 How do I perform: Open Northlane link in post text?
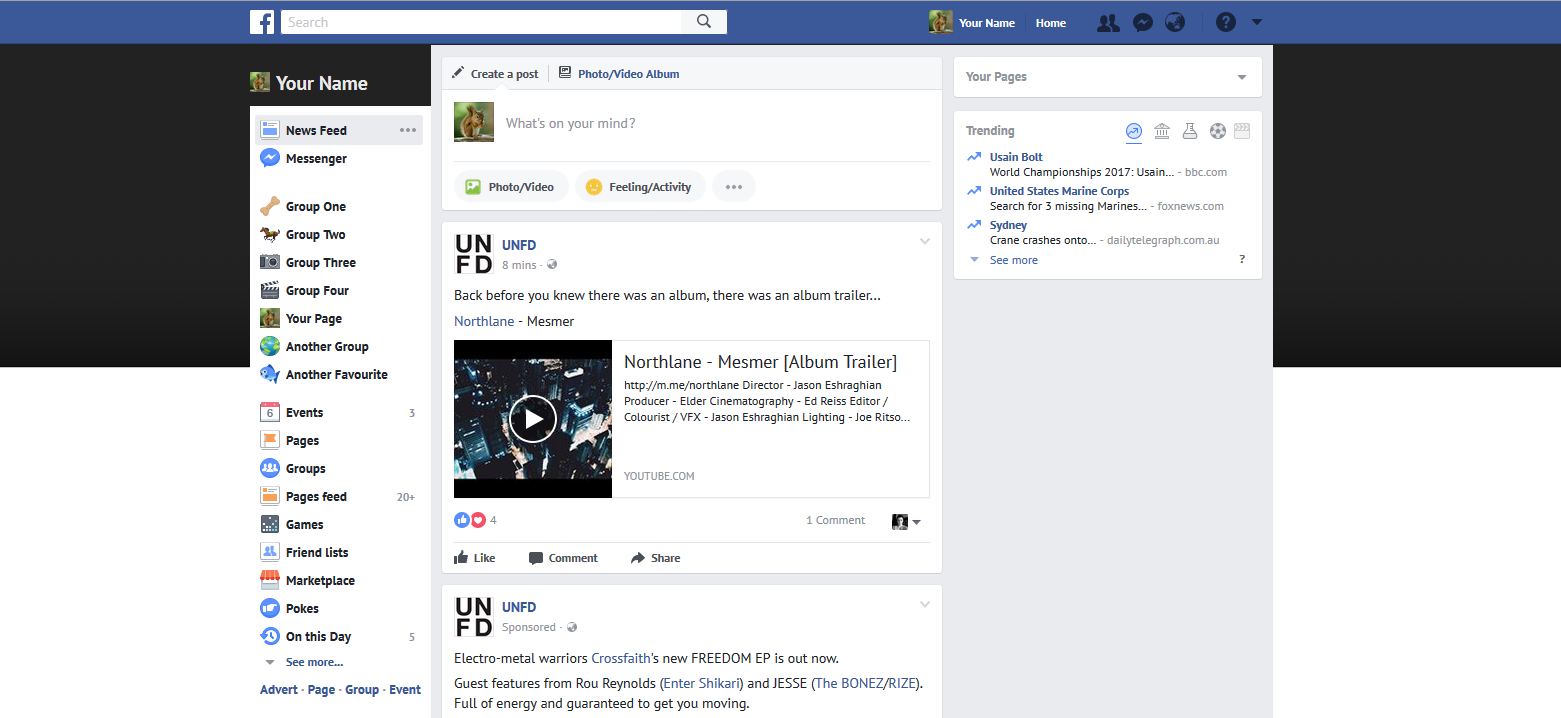[484, 321]
